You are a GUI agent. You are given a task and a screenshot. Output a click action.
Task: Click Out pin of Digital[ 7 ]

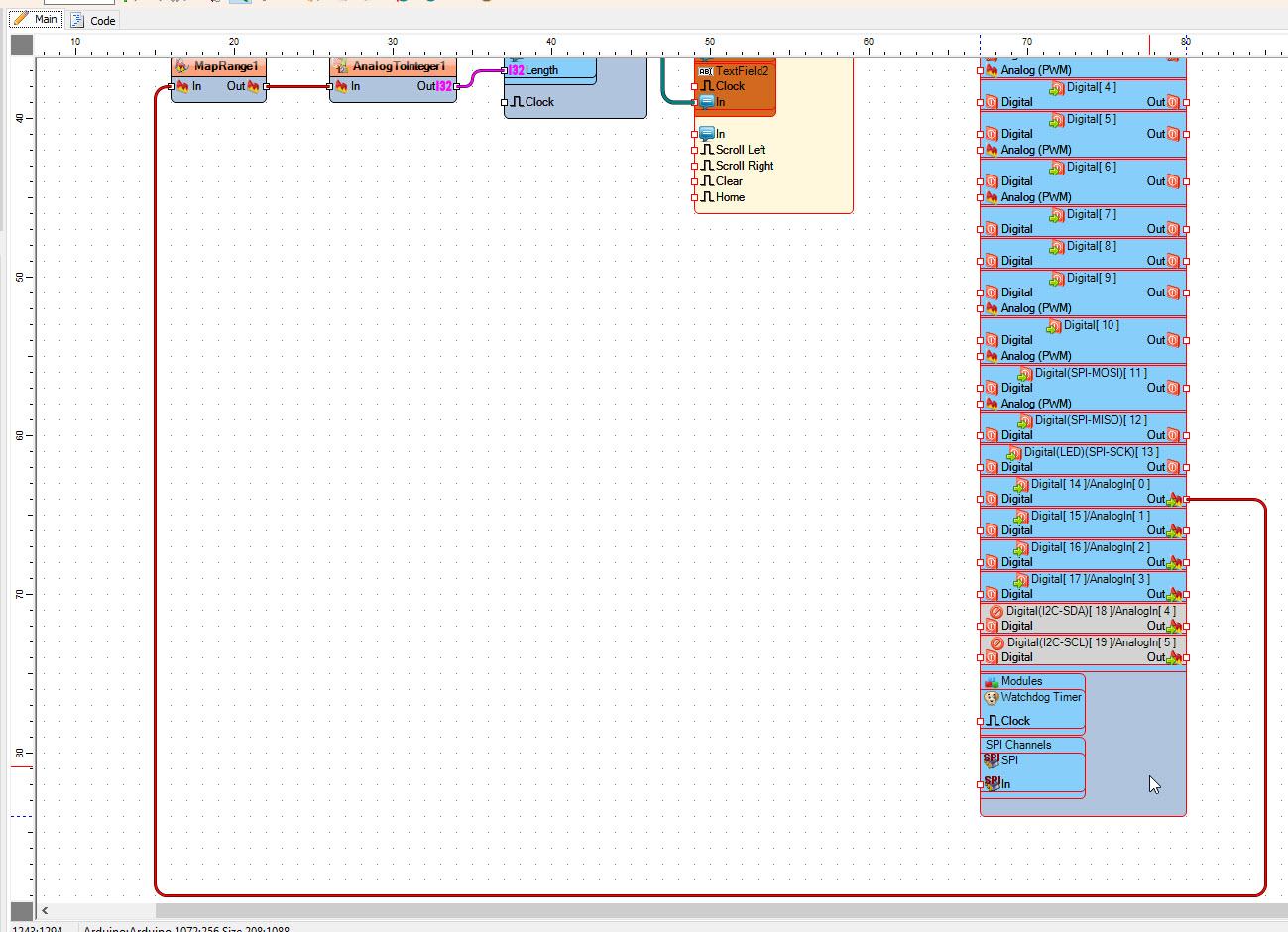(1186, 229)
